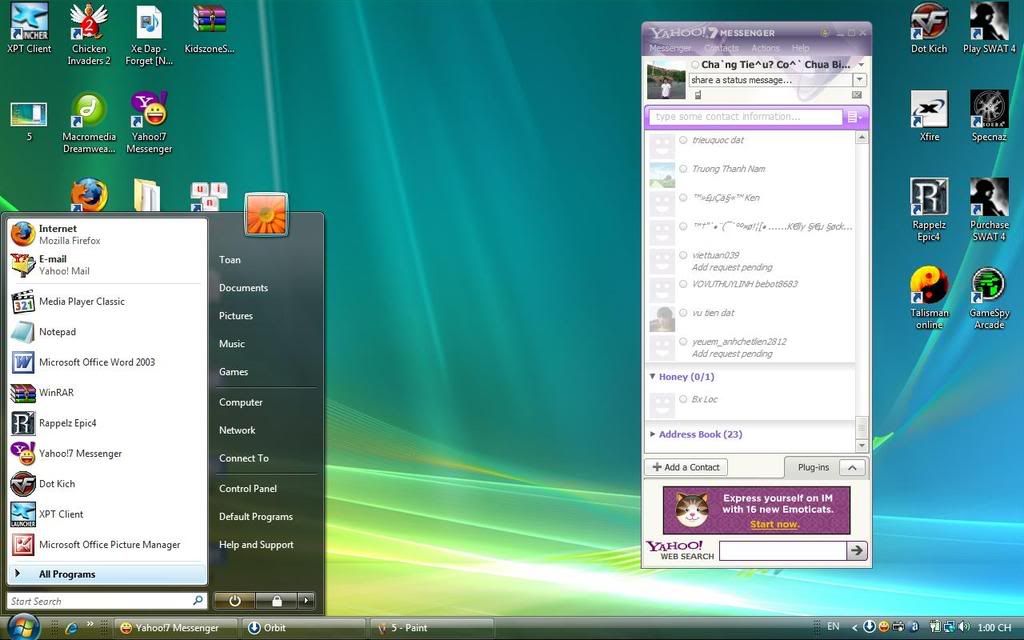Open the desktop image file named 5

(29, 121)
